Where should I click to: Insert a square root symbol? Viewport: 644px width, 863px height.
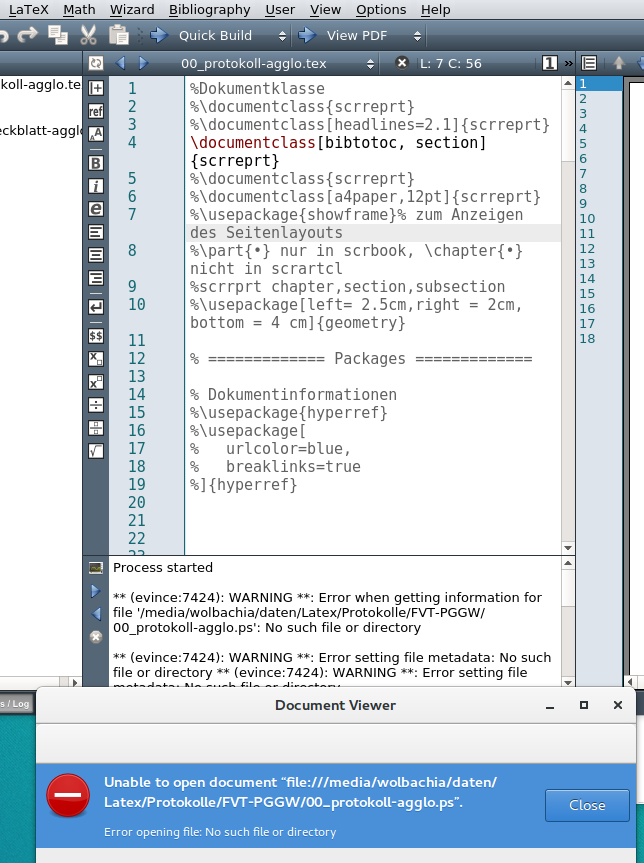96,451
